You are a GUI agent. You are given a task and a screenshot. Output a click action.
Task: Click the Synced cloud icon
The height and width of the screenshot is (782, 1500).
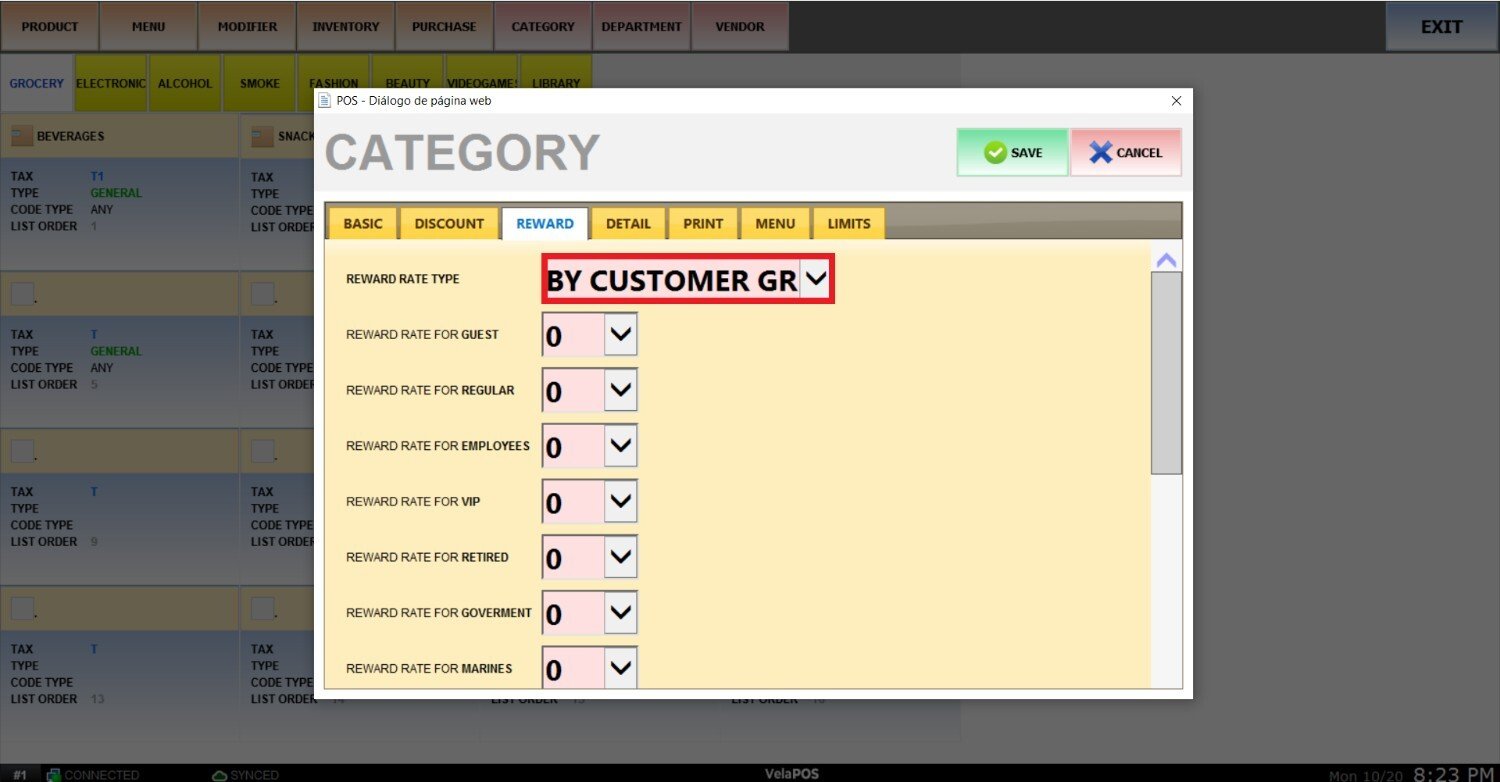(220, 775)
